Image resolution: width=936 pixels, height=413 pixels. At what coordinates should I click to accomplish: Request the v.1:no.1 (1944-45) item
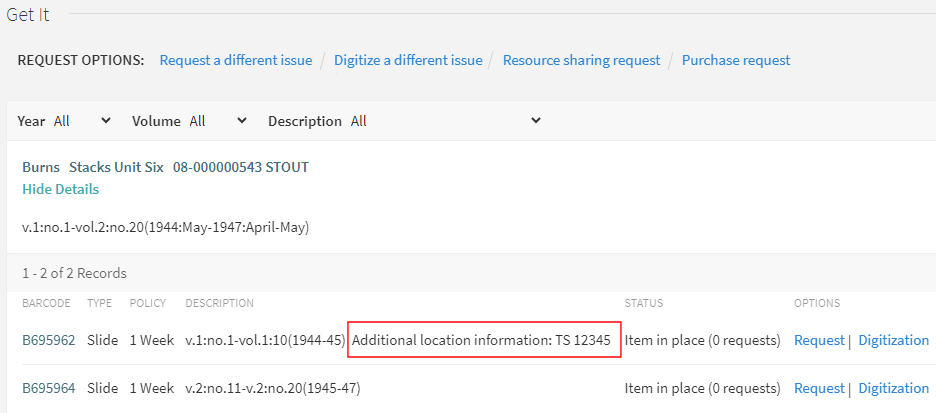click(x=819, y=340)
